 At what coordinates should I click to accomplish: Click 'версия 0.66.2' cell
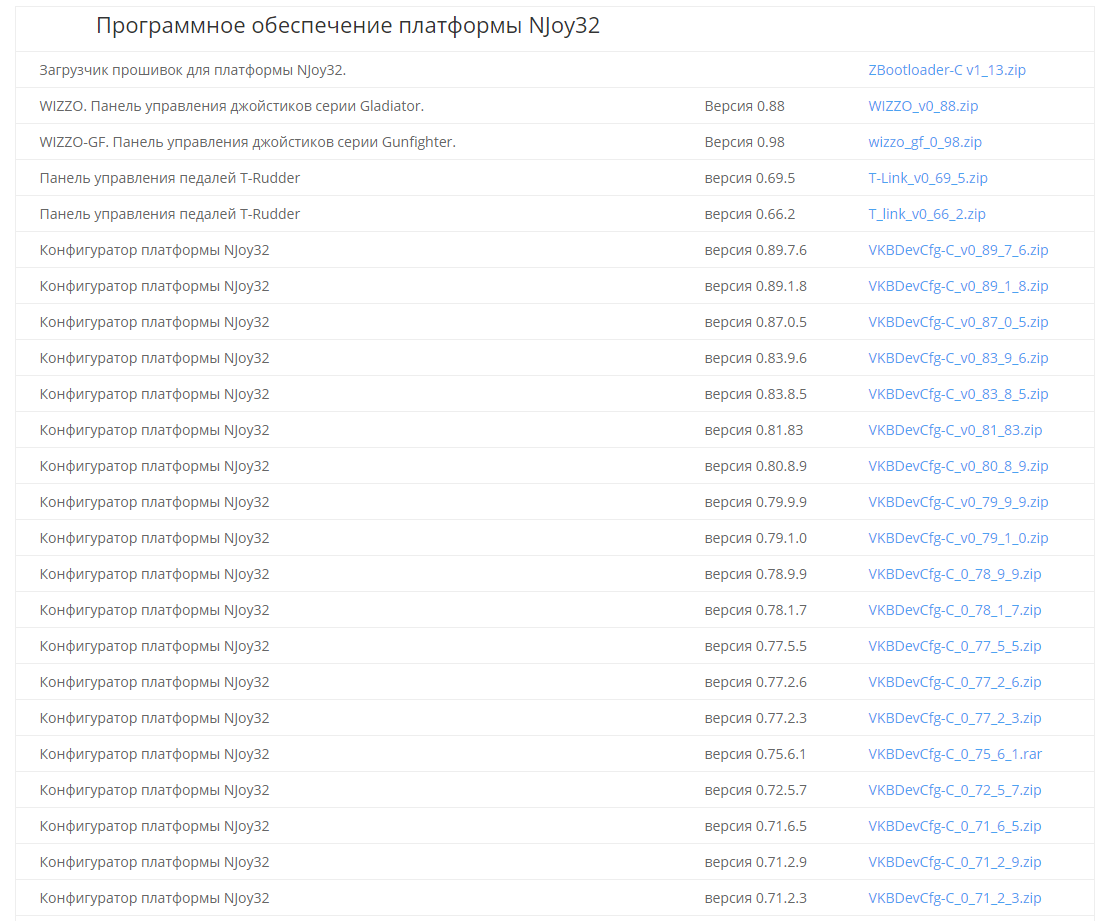(749, 214)
